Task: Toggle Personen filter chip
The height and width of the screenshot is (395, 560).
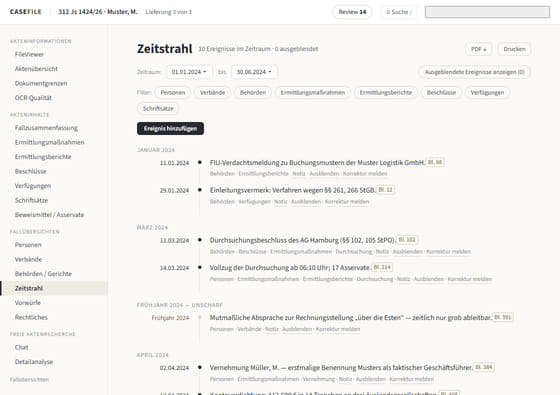Action: tap(173, 92)
